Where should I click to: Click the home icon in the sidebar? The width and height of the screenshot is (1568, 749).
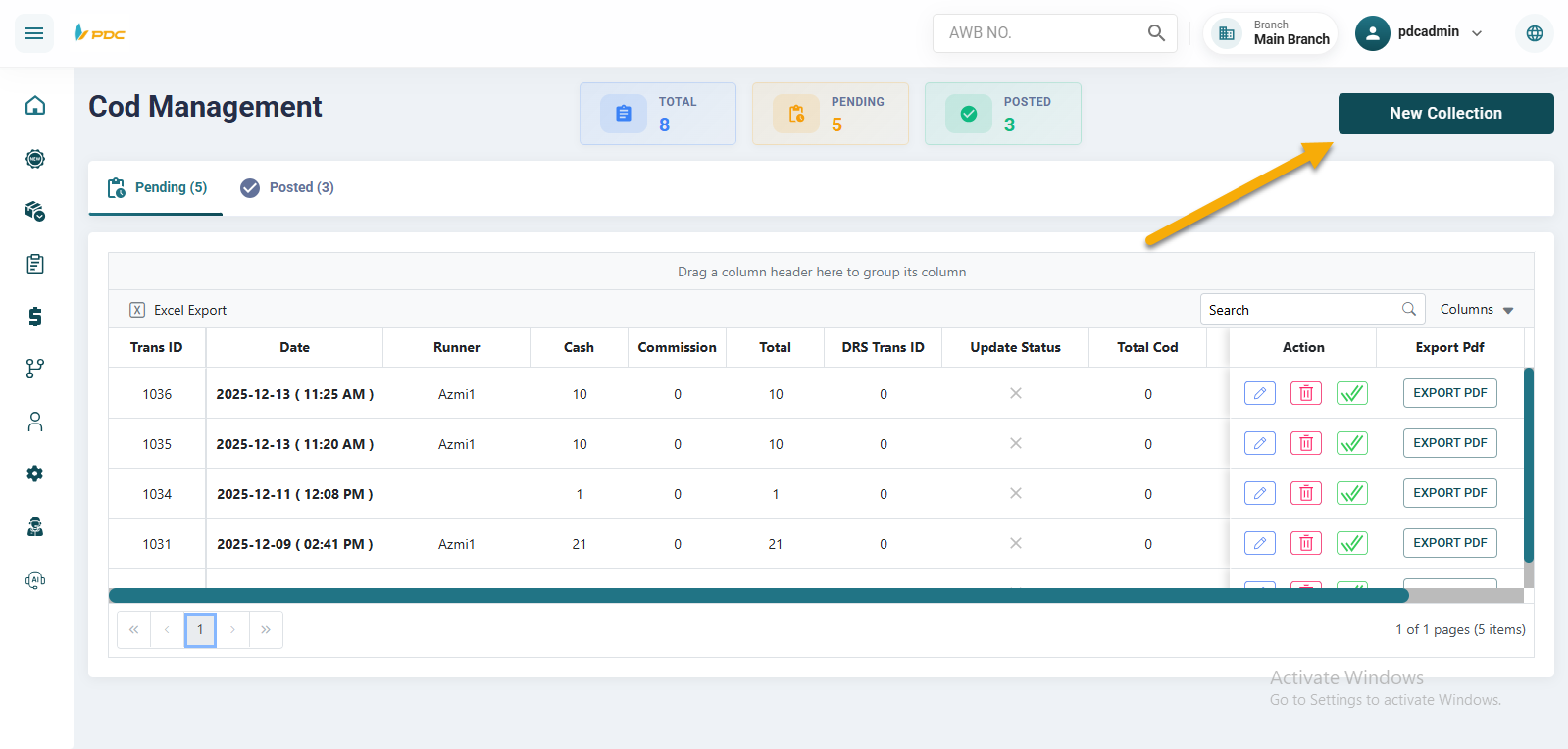[35, 105]
